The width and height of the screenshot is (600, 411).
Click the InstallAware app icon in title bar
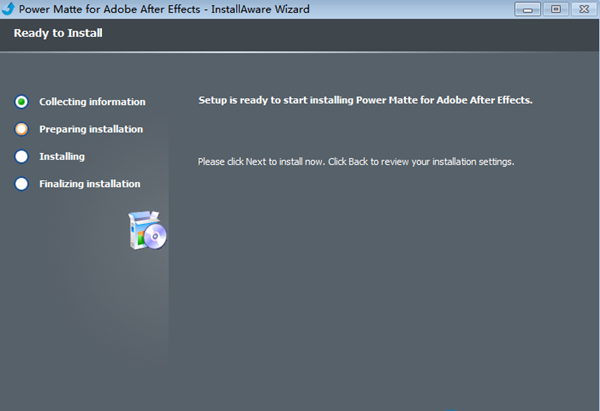tap(8, 8)
